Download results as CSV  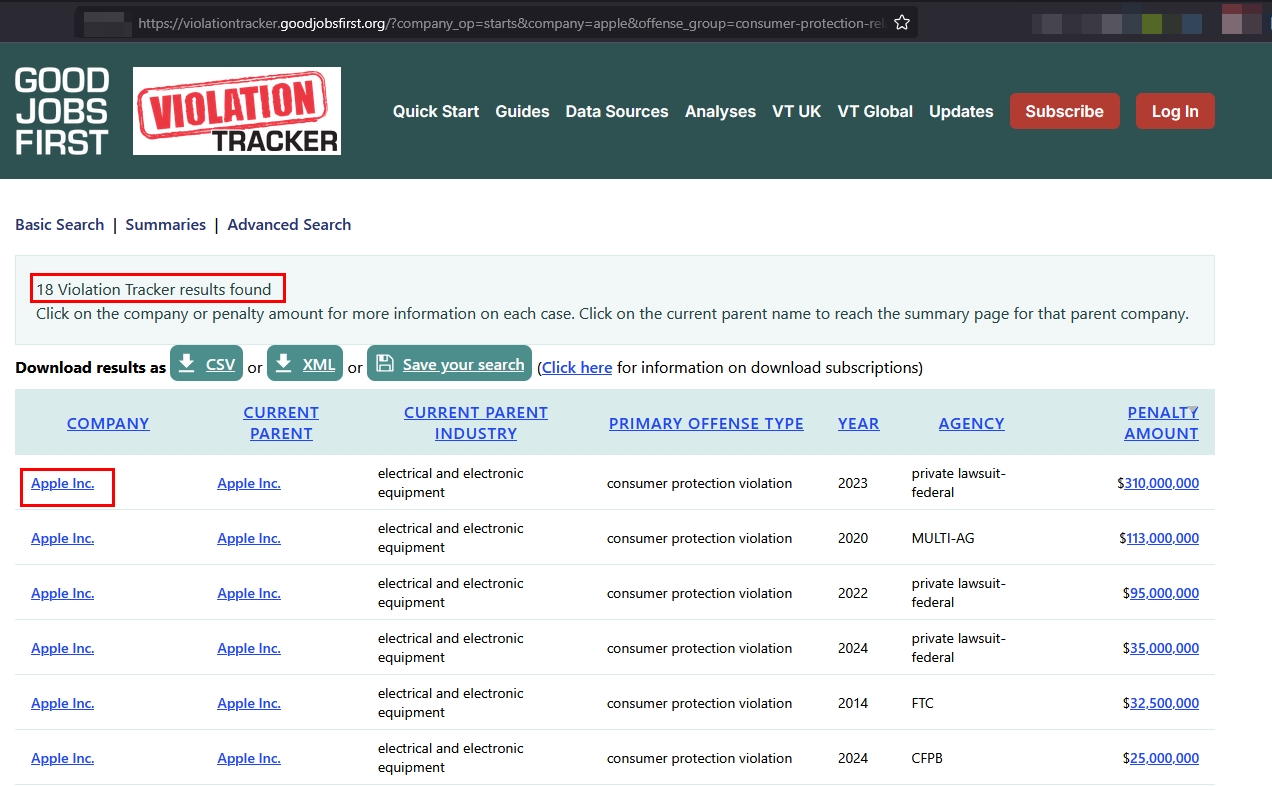[x=206, y=364]
